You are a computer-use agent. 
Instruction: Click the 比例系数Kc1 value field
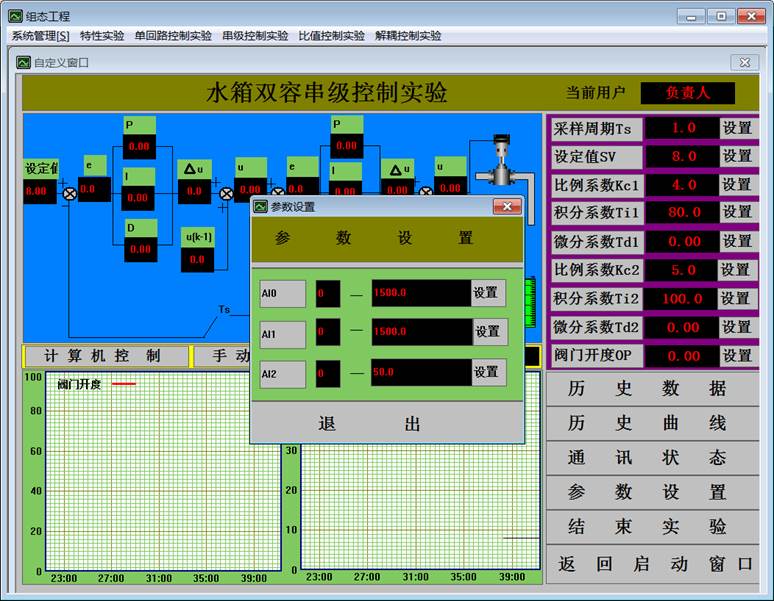point(682,185)
